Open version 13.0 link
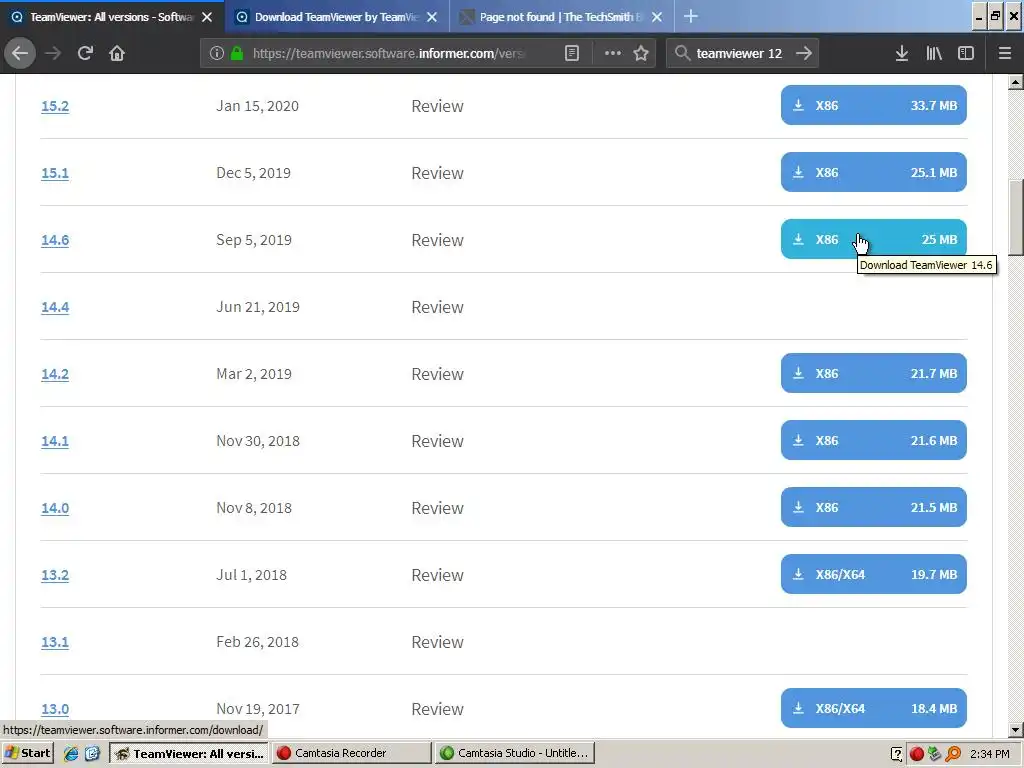1024x768 pixels. point(55,709)
